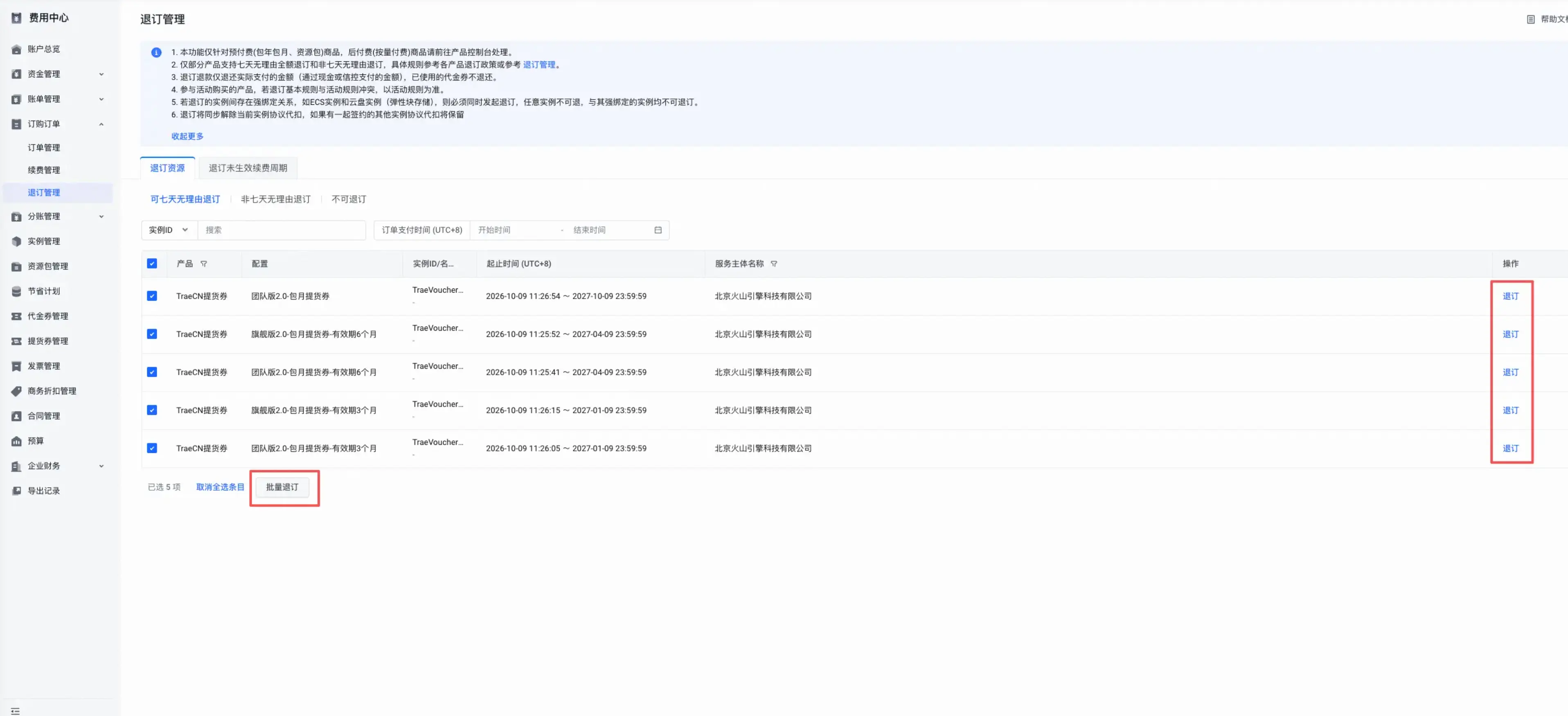The width and height of the screenshot is (1568, 716).
Task: Click the 开始时间 date input
Action: 514,230
